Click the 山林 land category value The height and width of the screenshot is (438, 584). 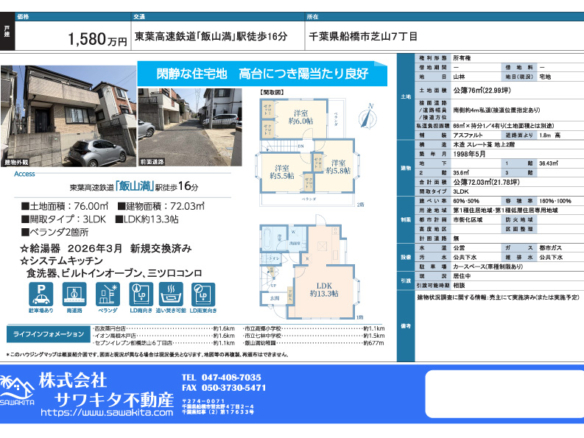pos(459,77)
